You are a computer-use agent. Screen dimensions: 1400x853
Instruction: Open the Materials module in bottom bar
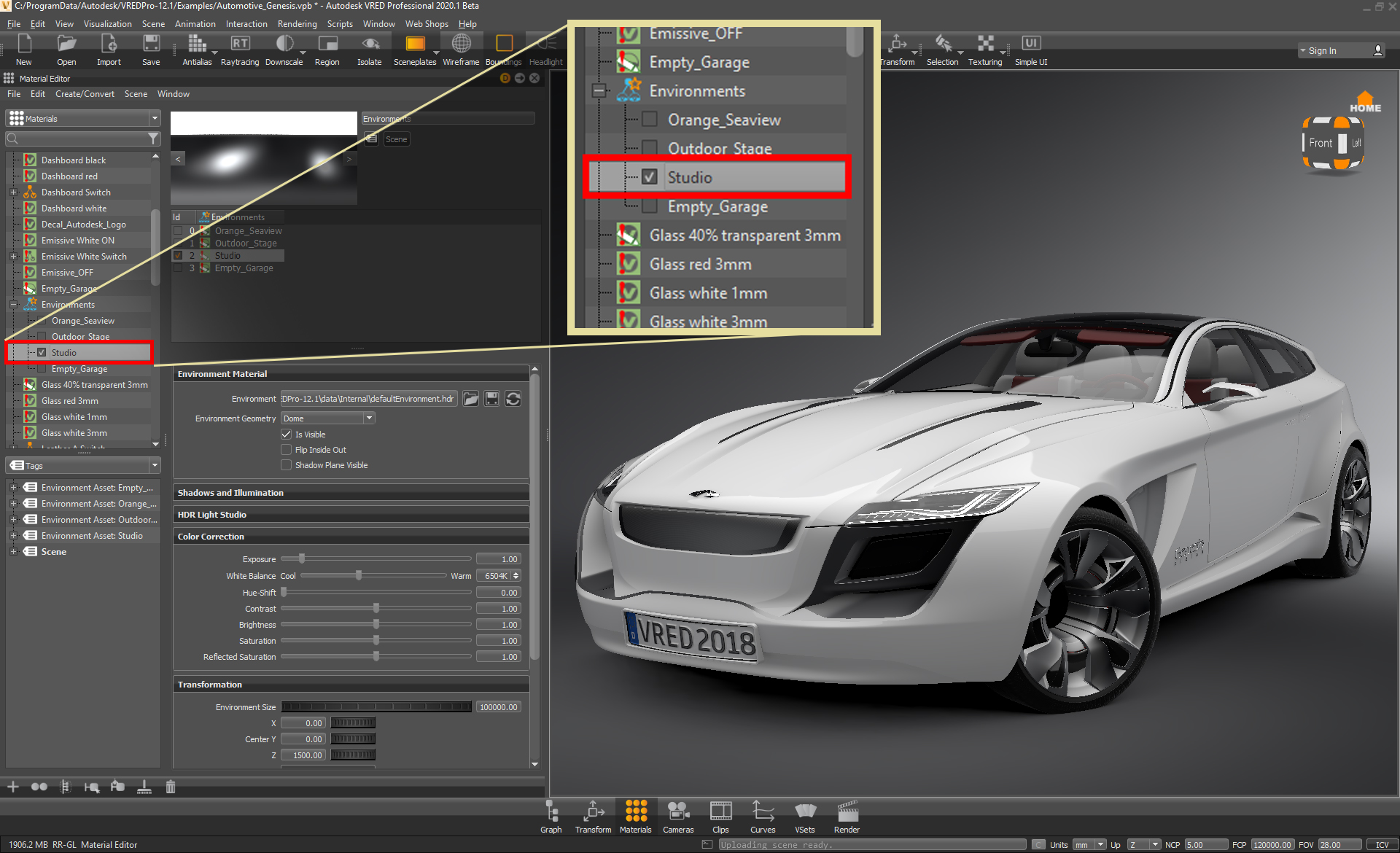pyautogui.click(x=636, y=817)
